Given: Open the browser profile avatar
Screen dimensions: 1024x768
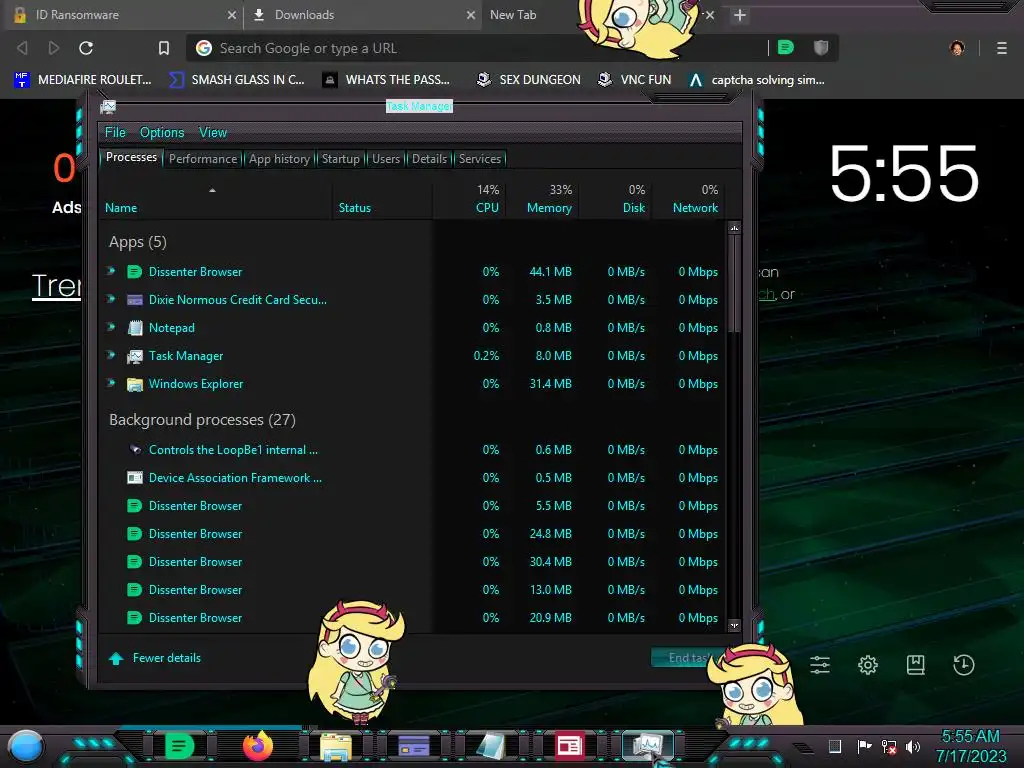Looking at the screenshot, I should [x=957, y=48].
